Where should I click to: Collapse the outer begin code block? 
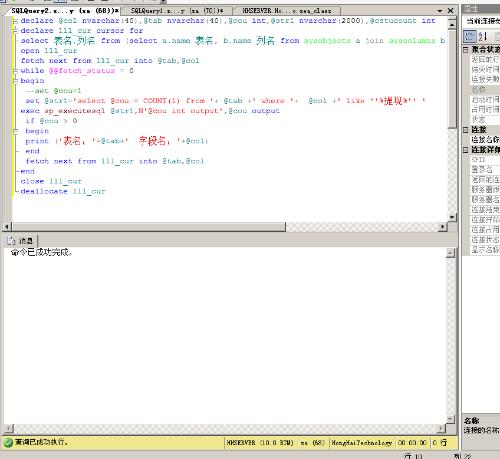tap(15, 81)
